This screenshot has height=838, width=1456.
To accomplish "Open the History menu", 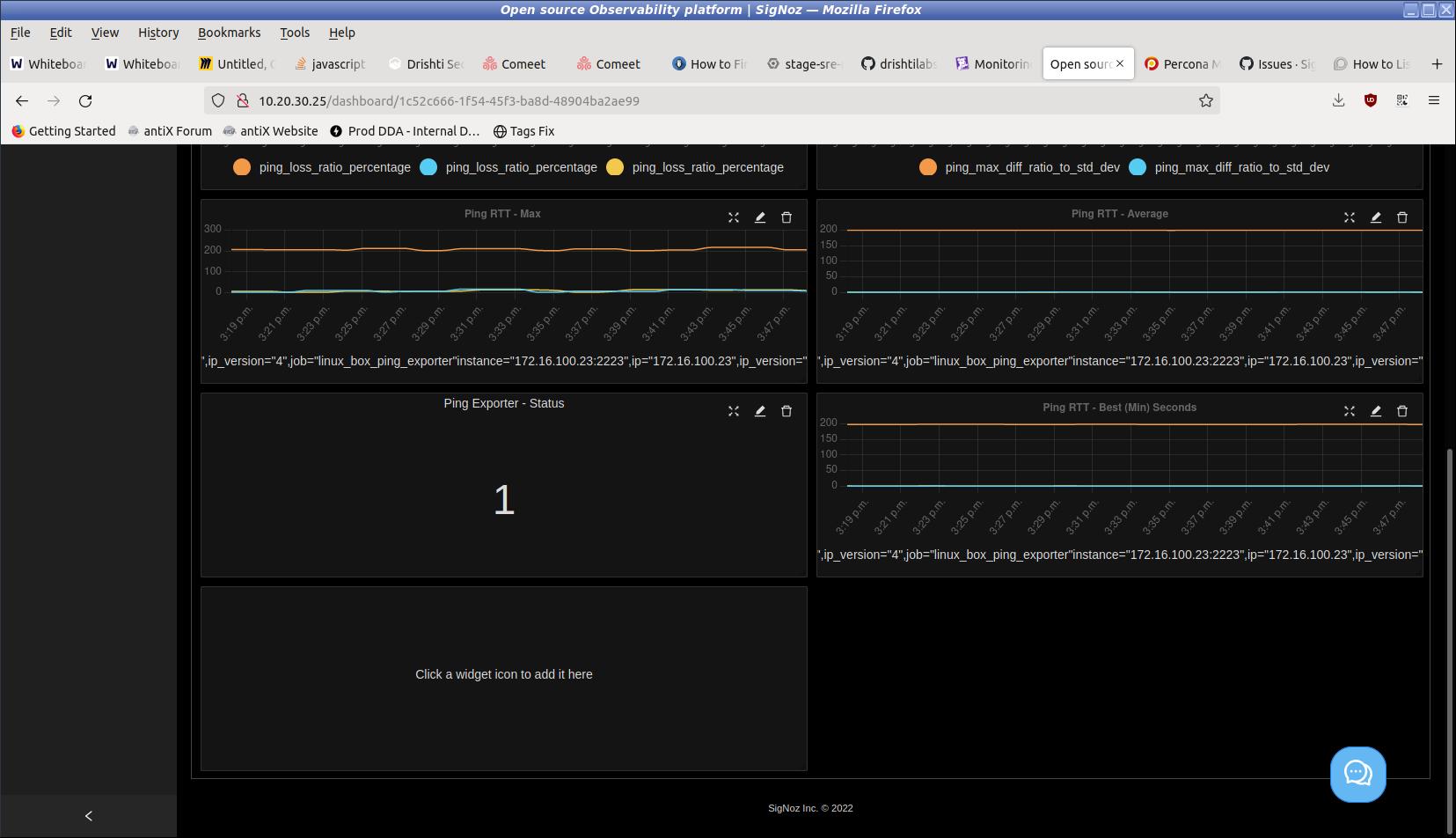I will (x=158, y=33).
